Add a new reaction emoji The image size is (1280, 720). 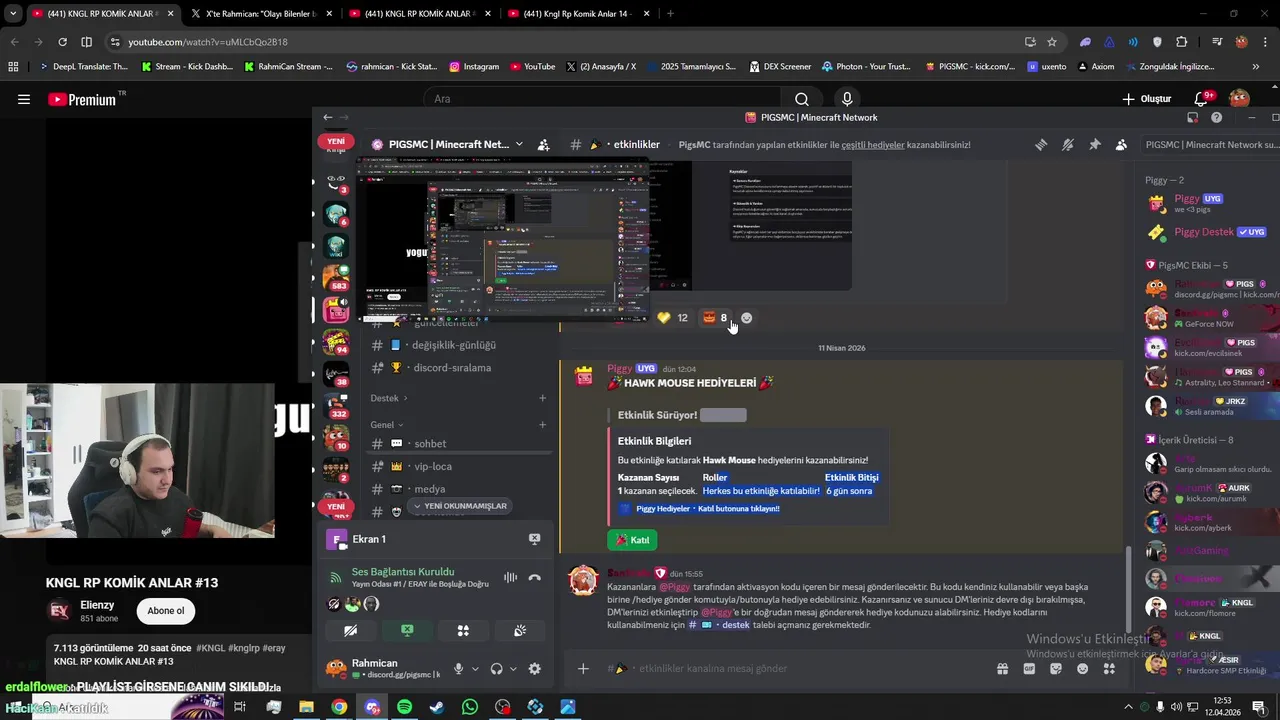click(x=746, y=318)
